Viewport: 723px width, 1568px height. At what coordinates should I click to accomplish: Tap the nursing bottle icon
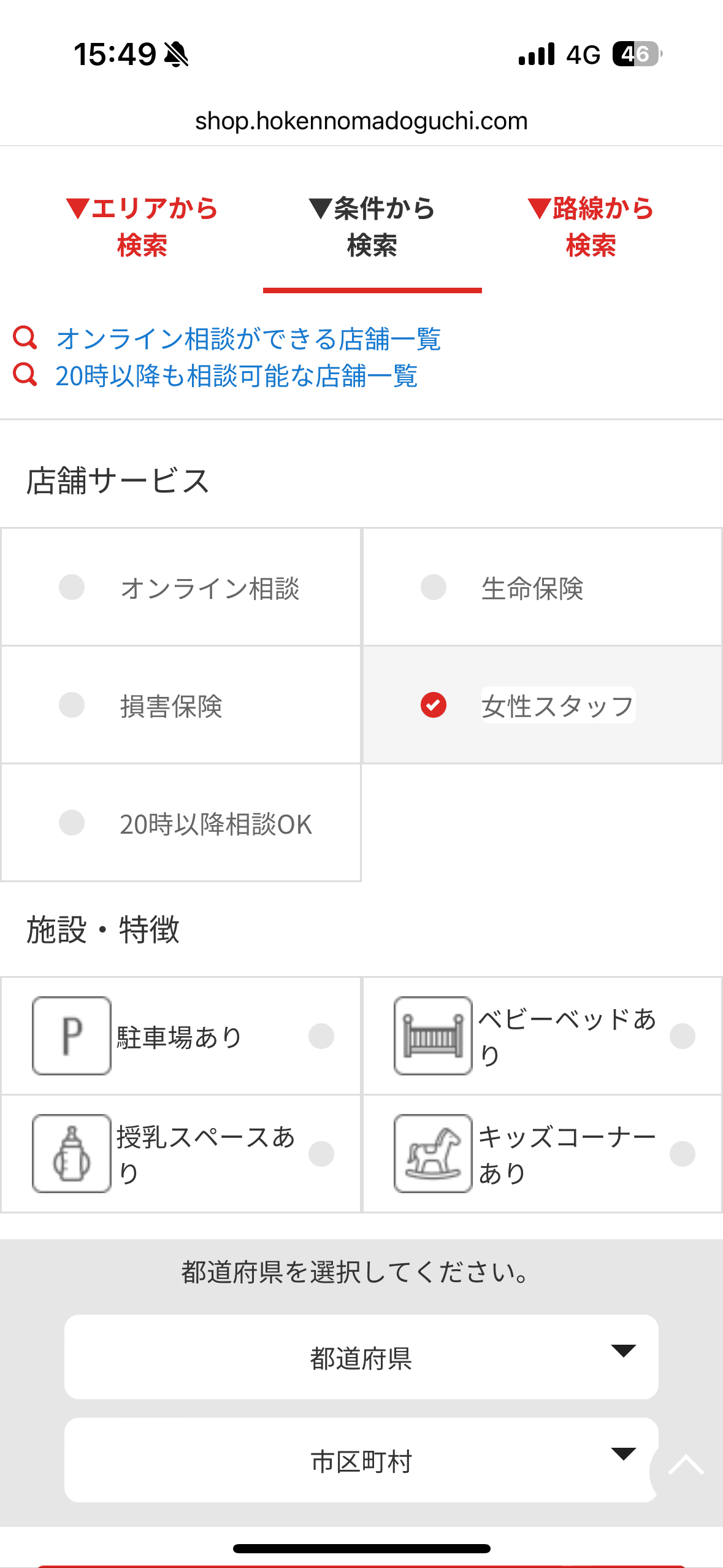click(x=72, y=1153)
